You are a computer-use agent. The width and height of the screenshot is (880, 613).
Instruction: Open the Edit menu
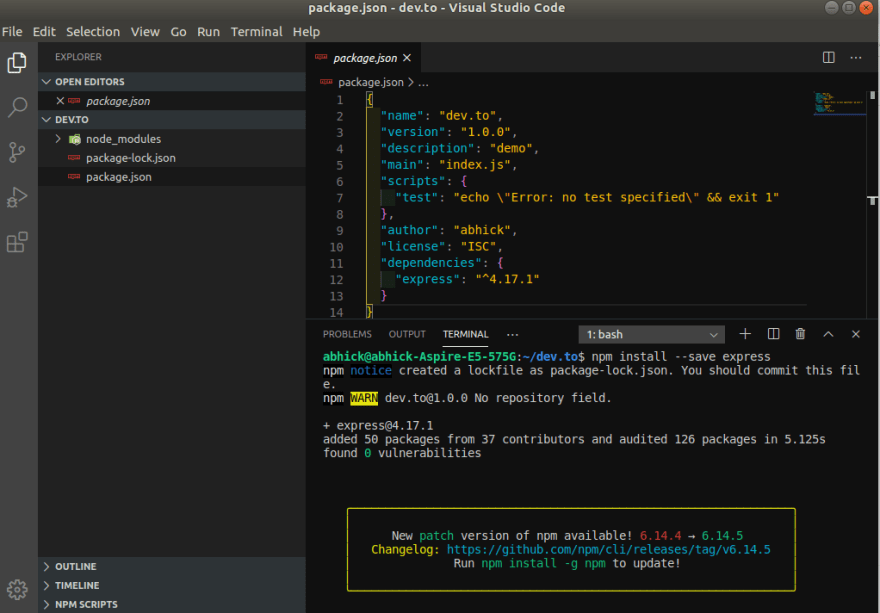[x=44, y=31]
